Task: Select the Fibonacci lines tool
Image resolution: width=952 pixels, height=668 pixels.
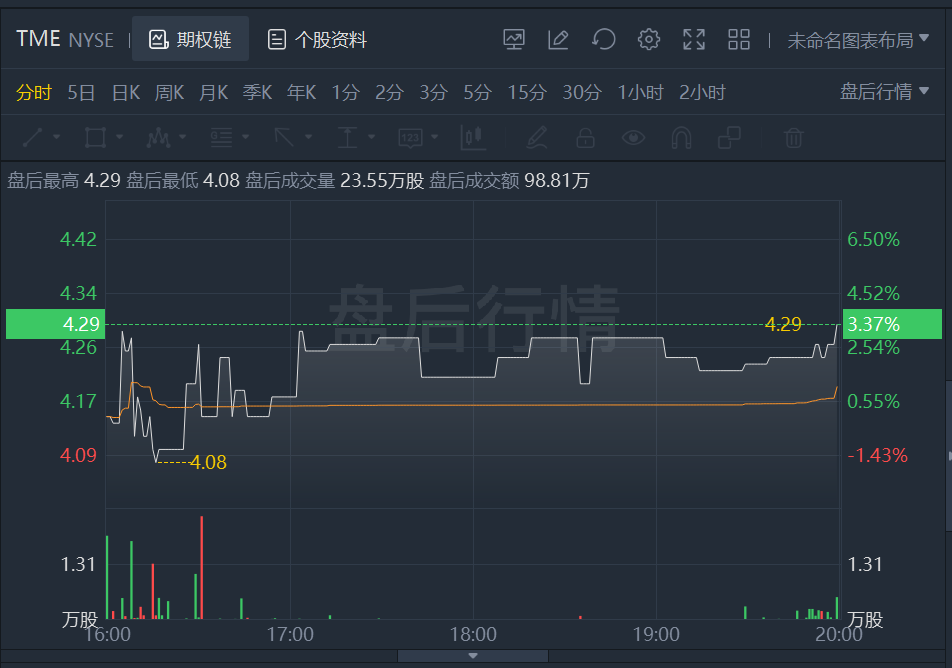Action: pos(222,138)
